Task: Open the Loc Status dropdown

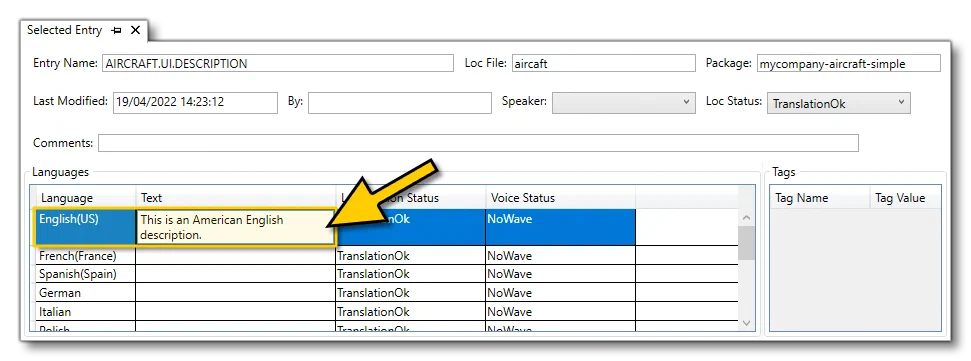Action: 838,103
